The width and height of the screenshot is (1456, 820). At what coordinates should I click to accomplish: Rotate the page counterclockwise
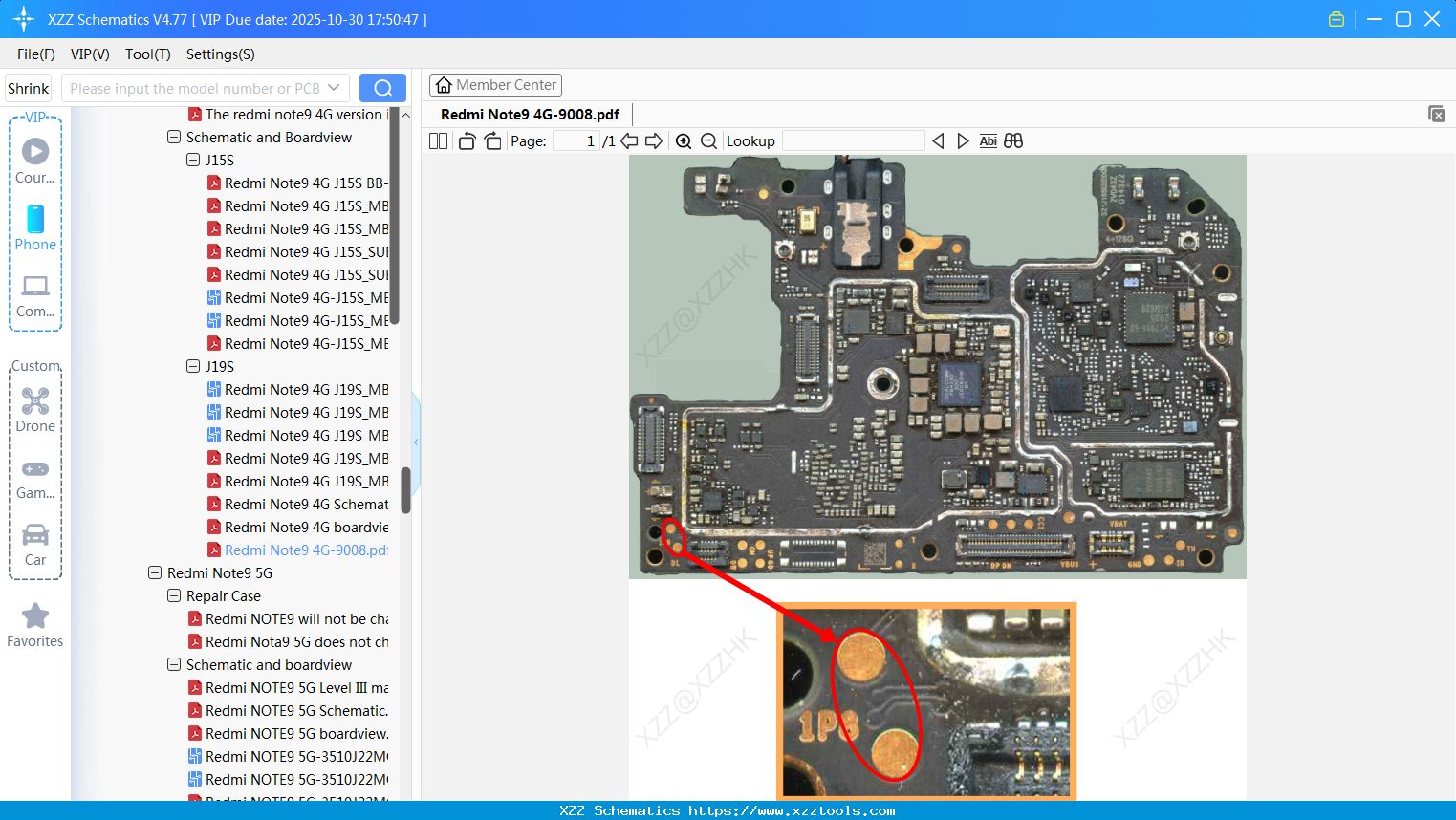tap(467, 141)
